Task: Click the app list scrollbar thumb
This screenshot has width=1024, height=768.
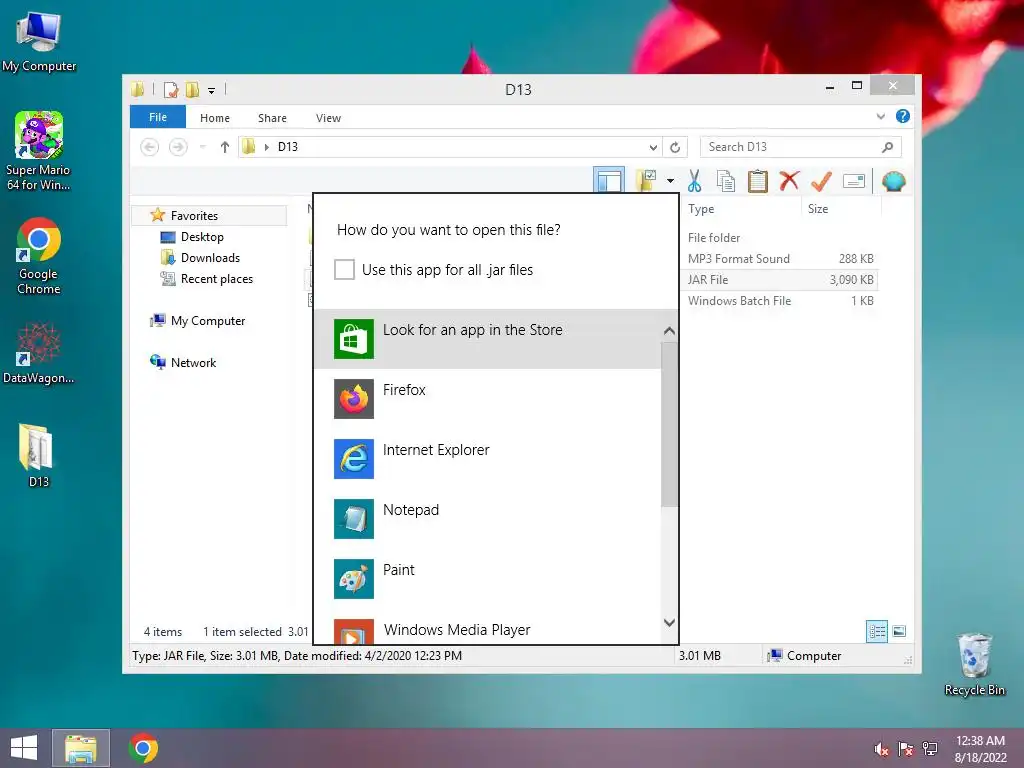Action: (669, 424)
